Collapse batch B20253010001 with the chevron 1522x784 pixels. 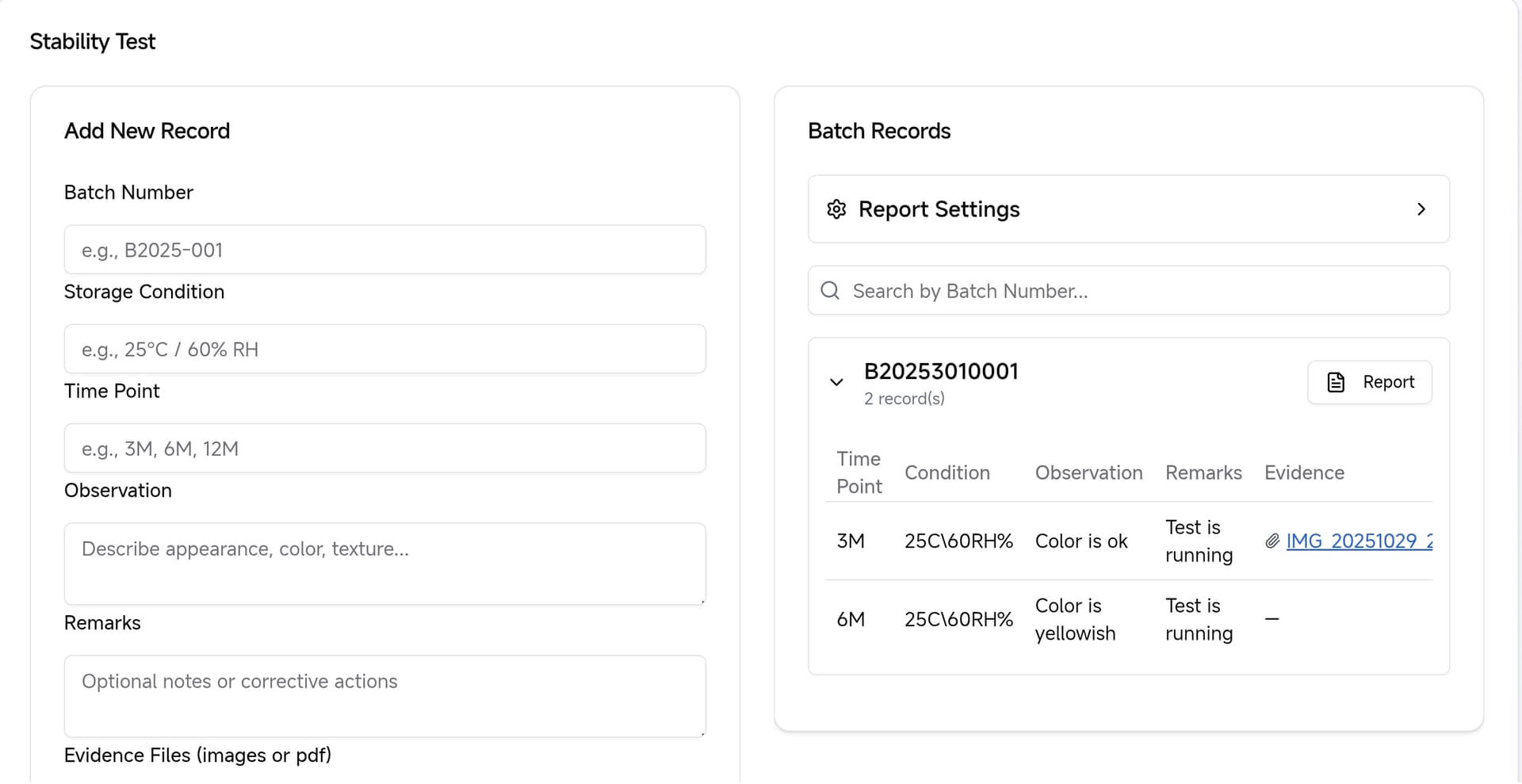pyautogui.click(x=836, y=382)
